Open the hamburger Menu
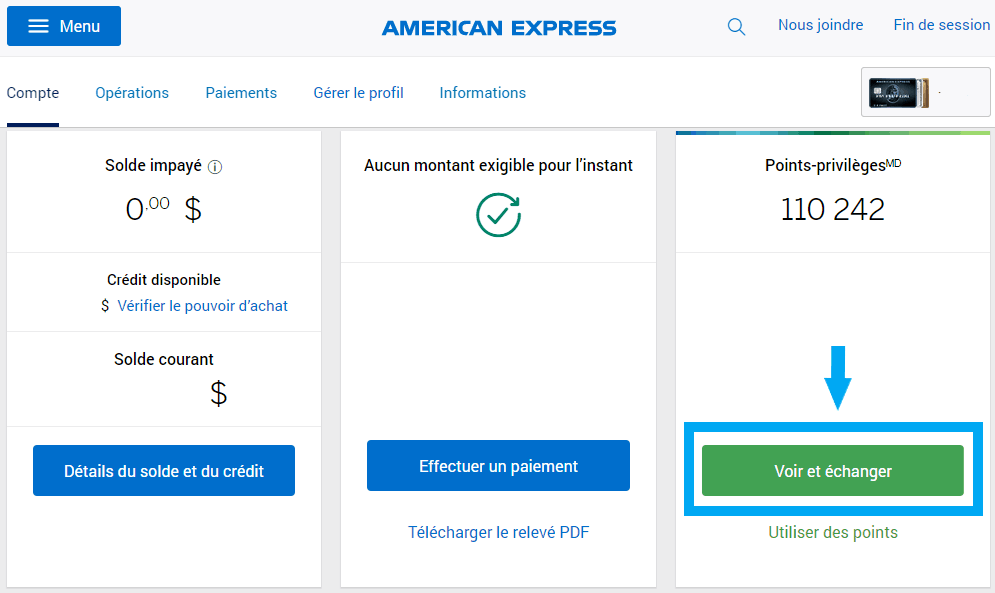 [63, 26]
